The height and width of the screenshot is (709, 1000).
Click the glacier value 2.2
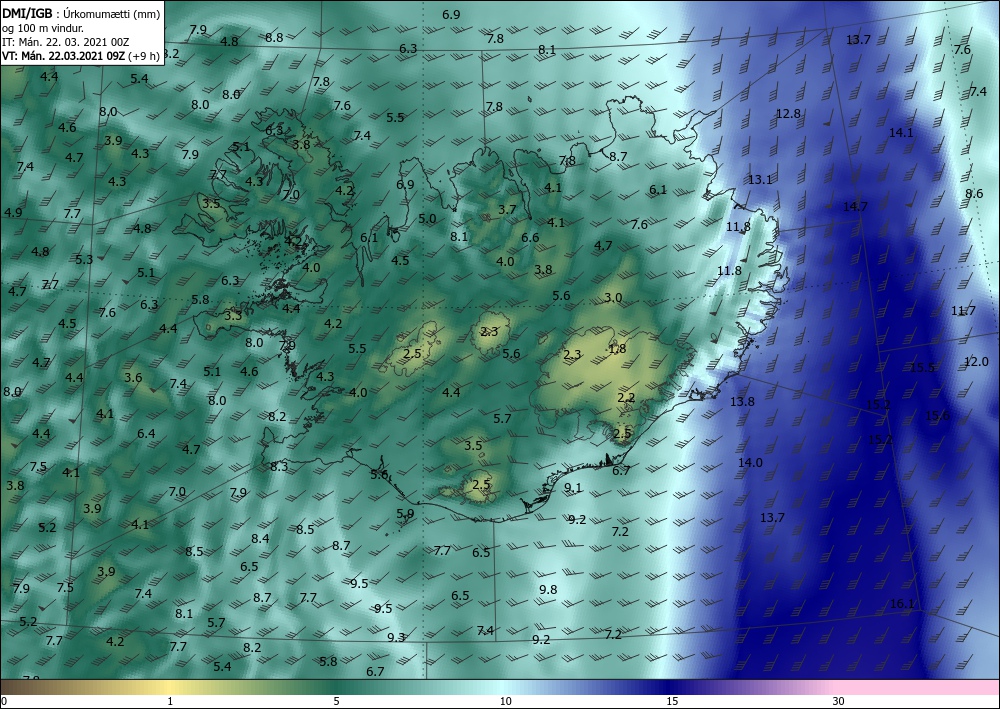pyautogui.click(x=626, y=398)
